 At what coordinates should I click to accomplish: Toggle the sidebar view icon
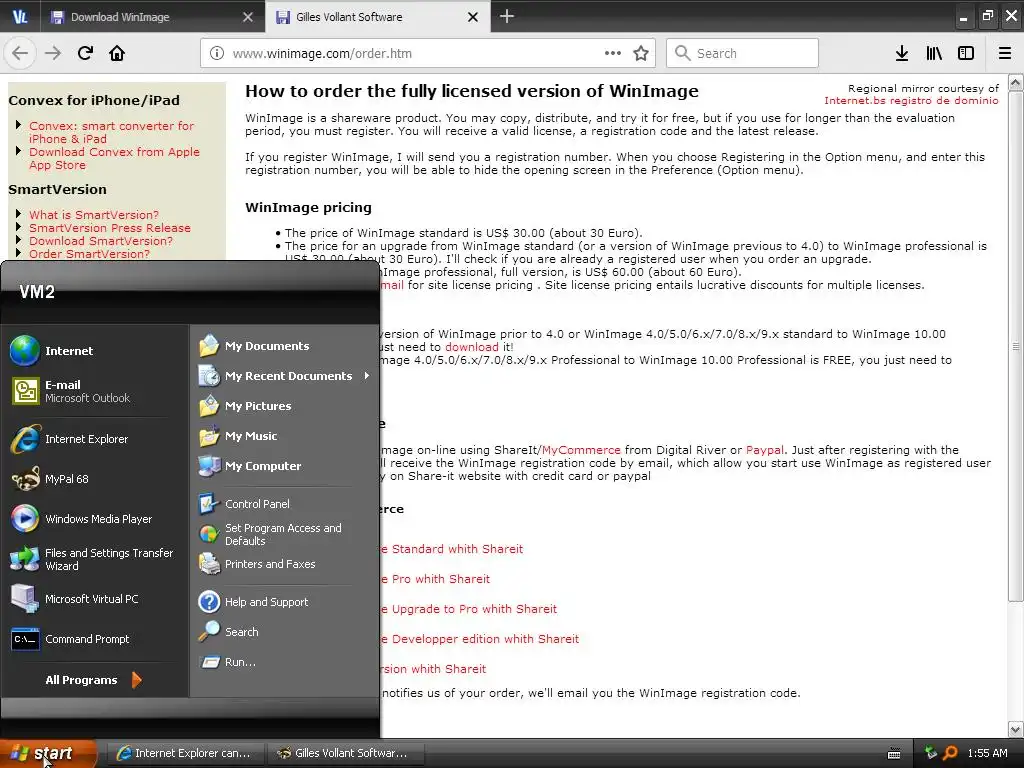pos(966,53)
